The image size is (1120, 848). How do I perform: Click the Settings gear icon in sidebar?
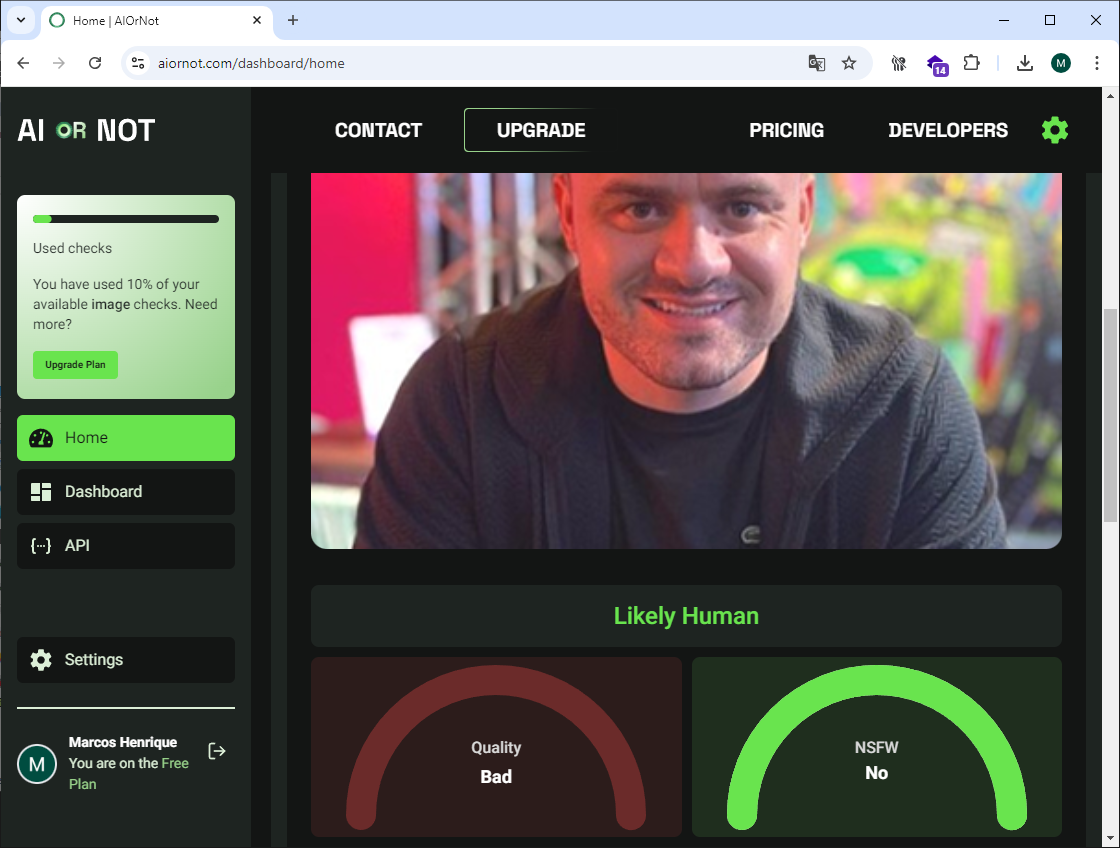pyautogui.click(x=41, y=659)
